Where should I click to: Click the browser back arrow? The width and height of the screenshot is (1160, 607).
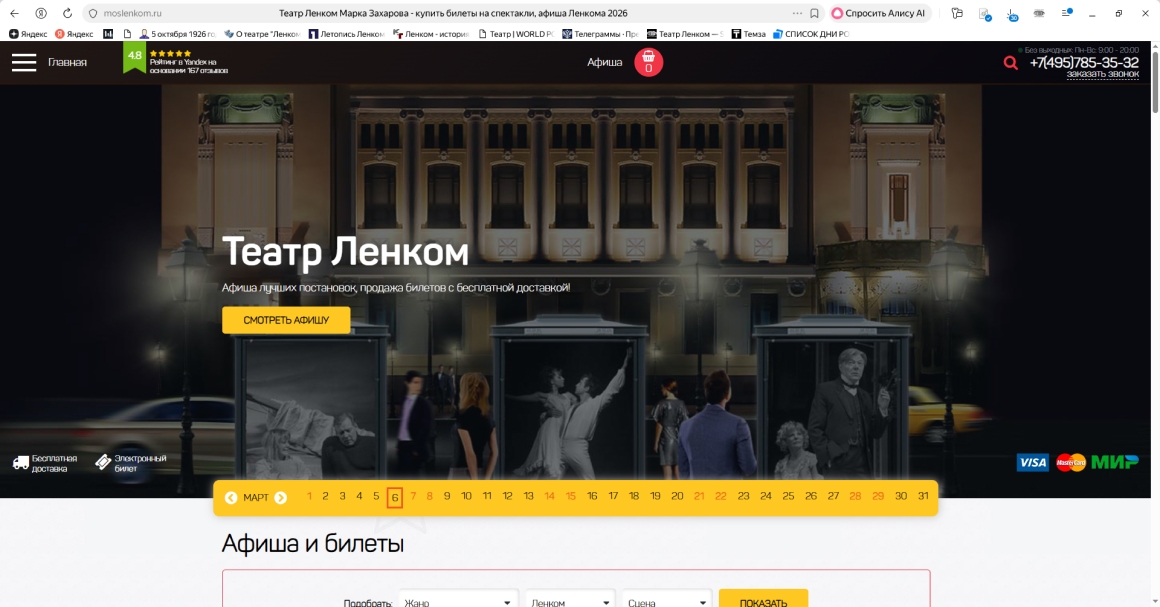click(14, 13)
